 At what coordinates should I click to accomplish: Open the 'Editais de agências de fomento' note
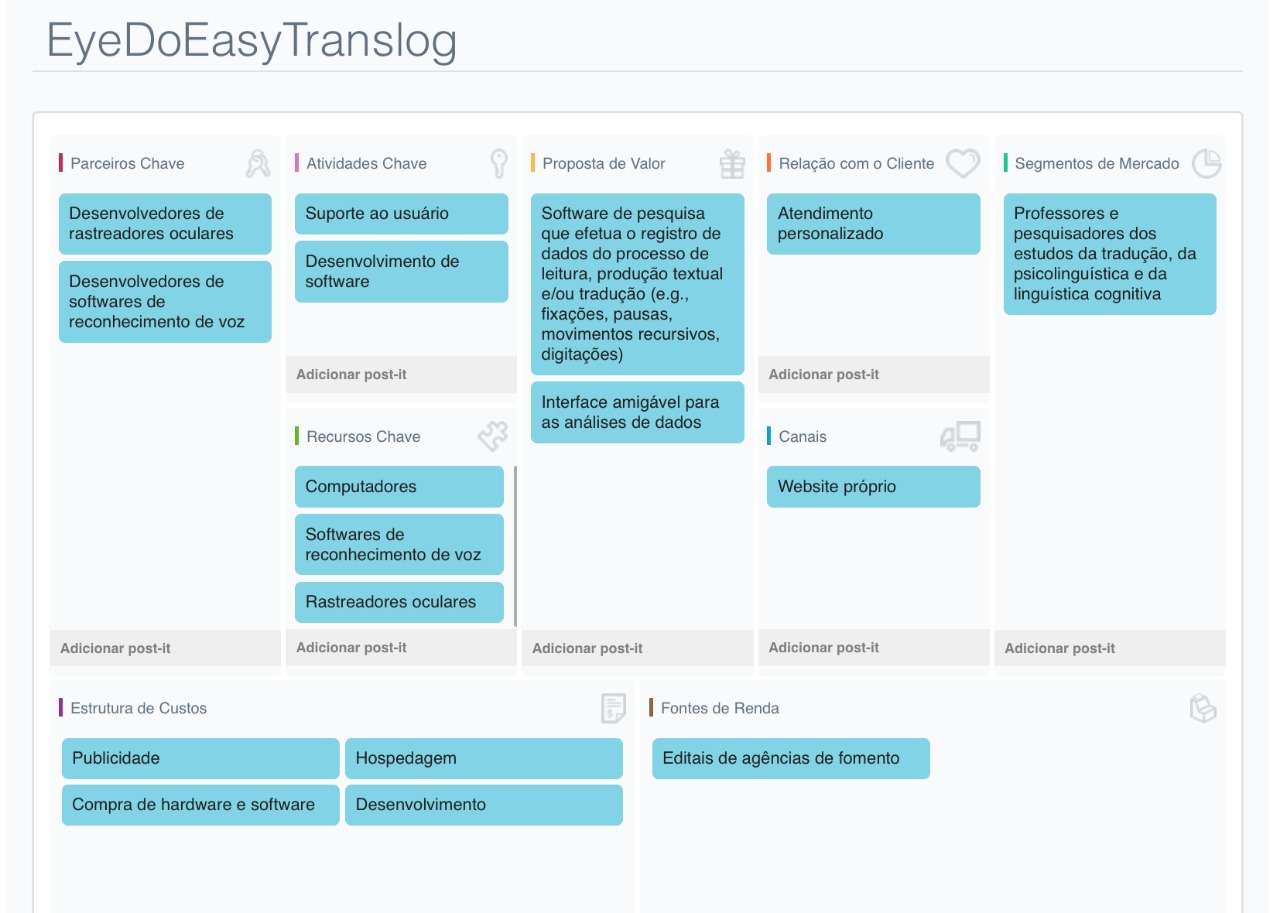[790, 758]
